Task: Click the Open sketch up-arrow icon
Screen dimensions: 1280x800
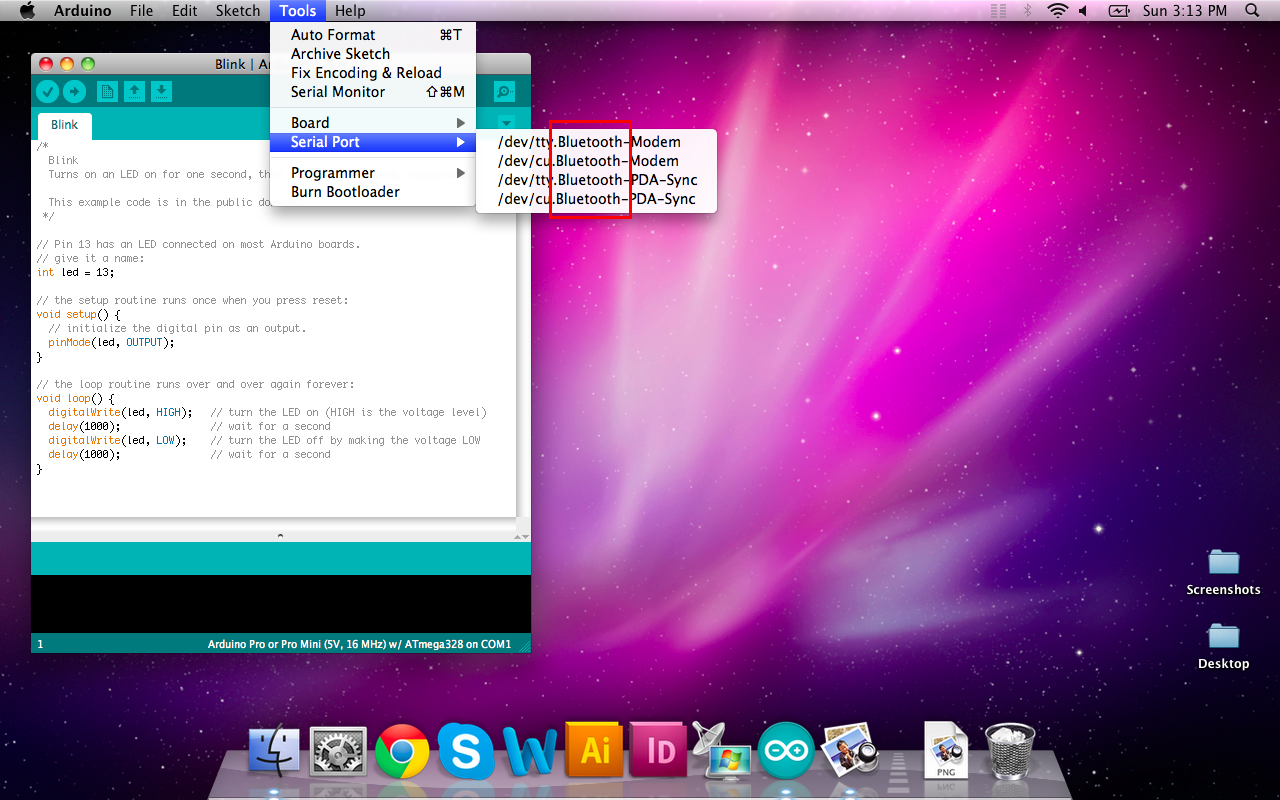Action: tap(134, 92)
